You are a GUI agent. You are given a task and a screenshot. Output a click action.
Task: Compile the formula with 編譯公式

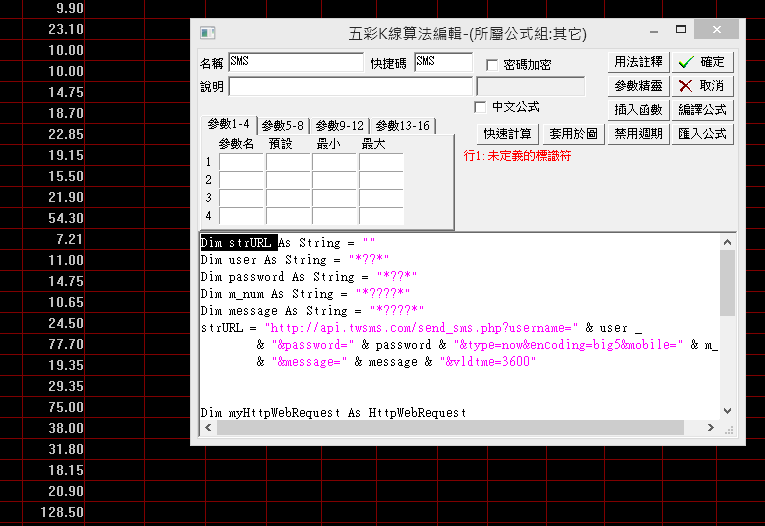[703, 110]
